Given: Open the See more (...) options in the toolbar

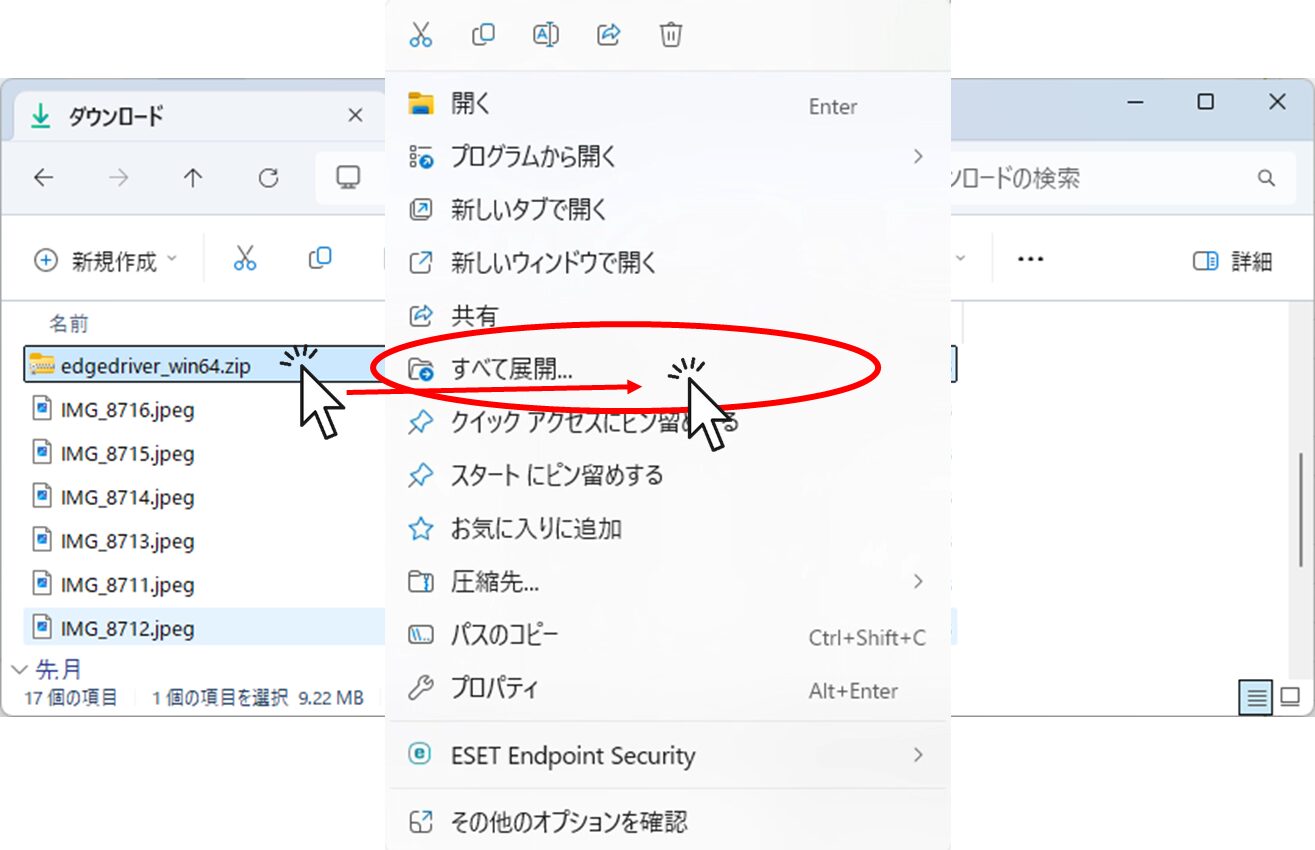Looking at the screenshot, I should [1029, 259].
